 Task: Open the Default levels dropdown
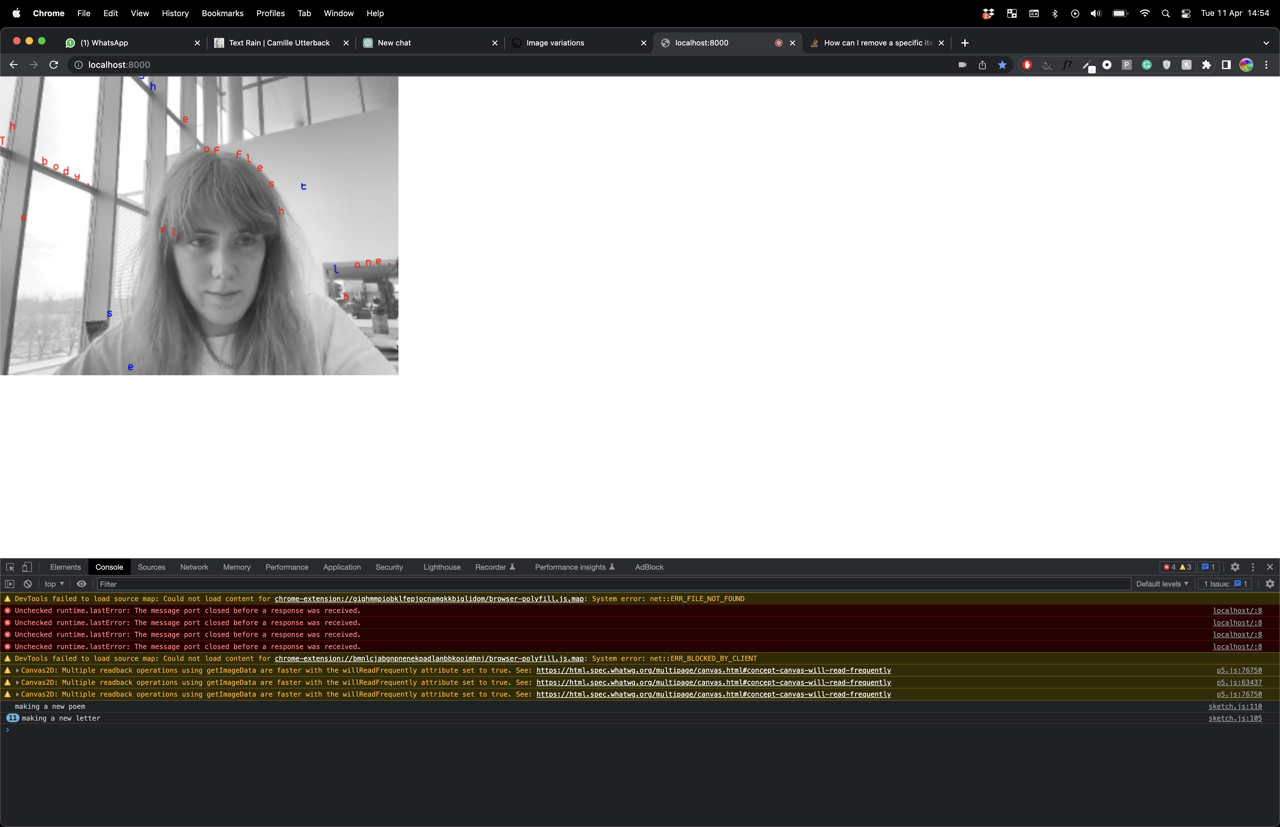coord(1162,584)
